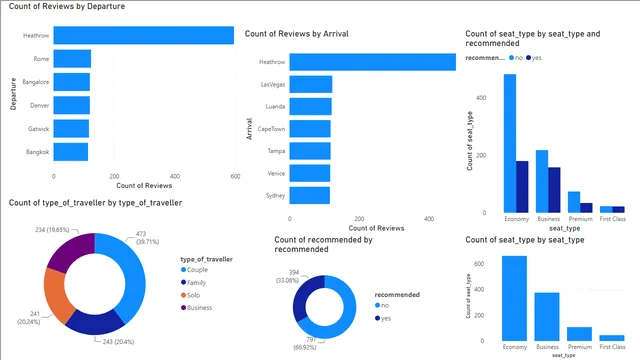This screenshot has width=640, height=360.
Task: Select the Luanda arrival bar
Action: (310, 106)
